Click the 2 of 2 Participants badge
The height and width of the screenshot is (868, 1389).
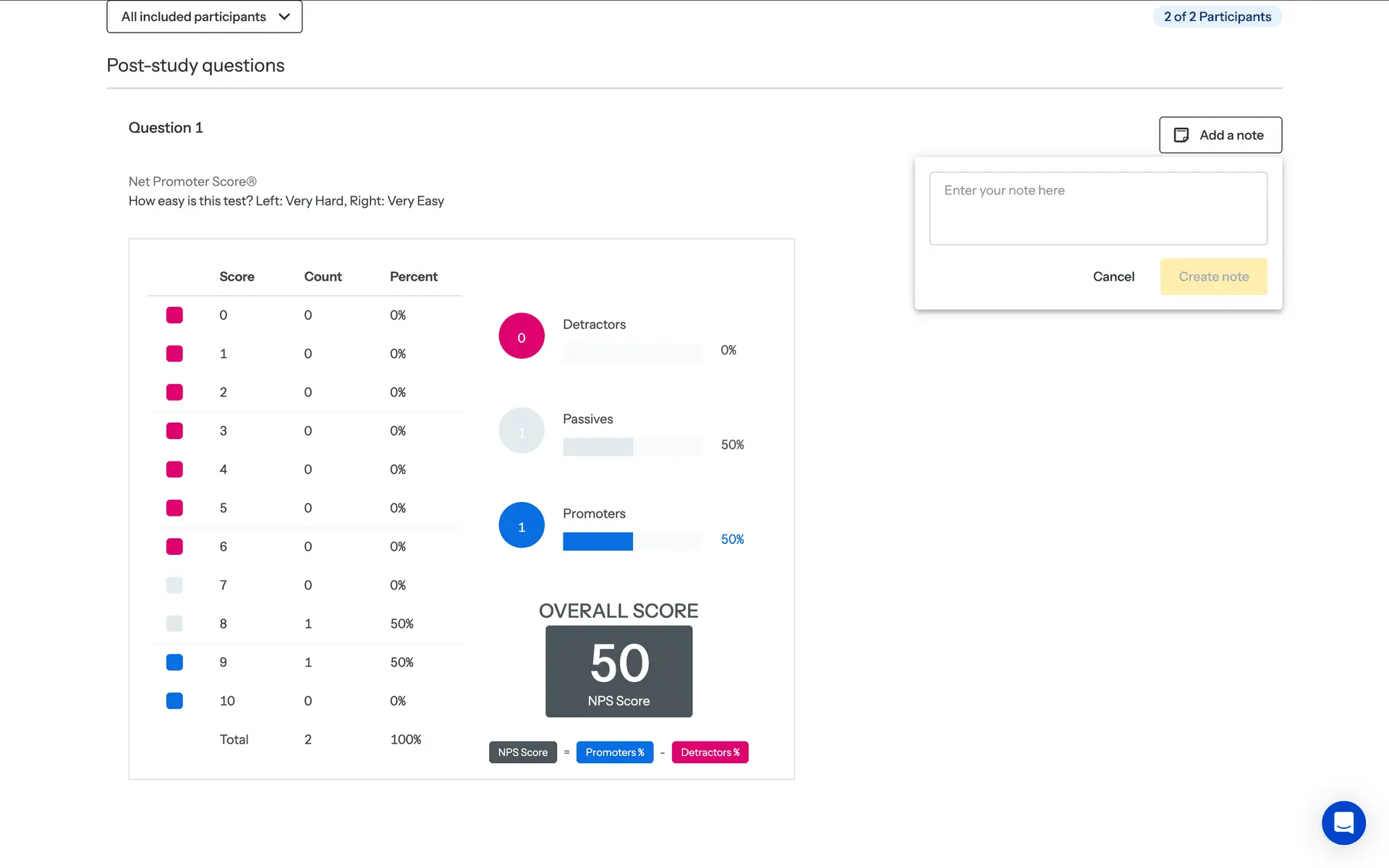pyautogui.click(x=1217, y=17)
